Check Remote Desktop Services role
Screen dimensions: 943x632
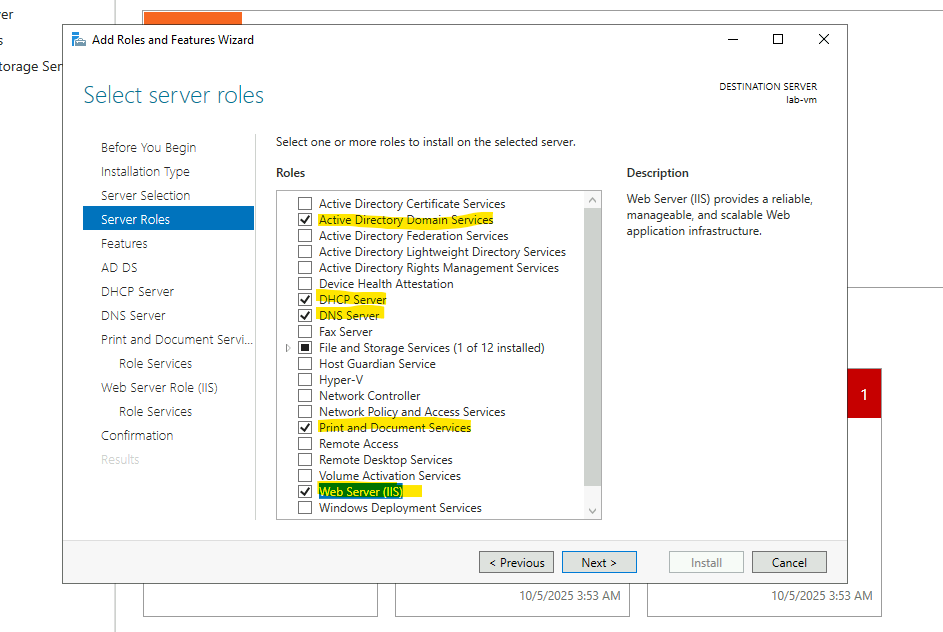point(305,459)
